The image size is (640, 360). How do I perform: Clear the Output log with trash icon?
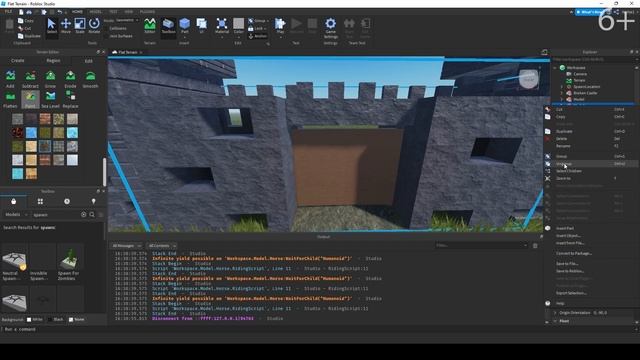click(535, 246)
